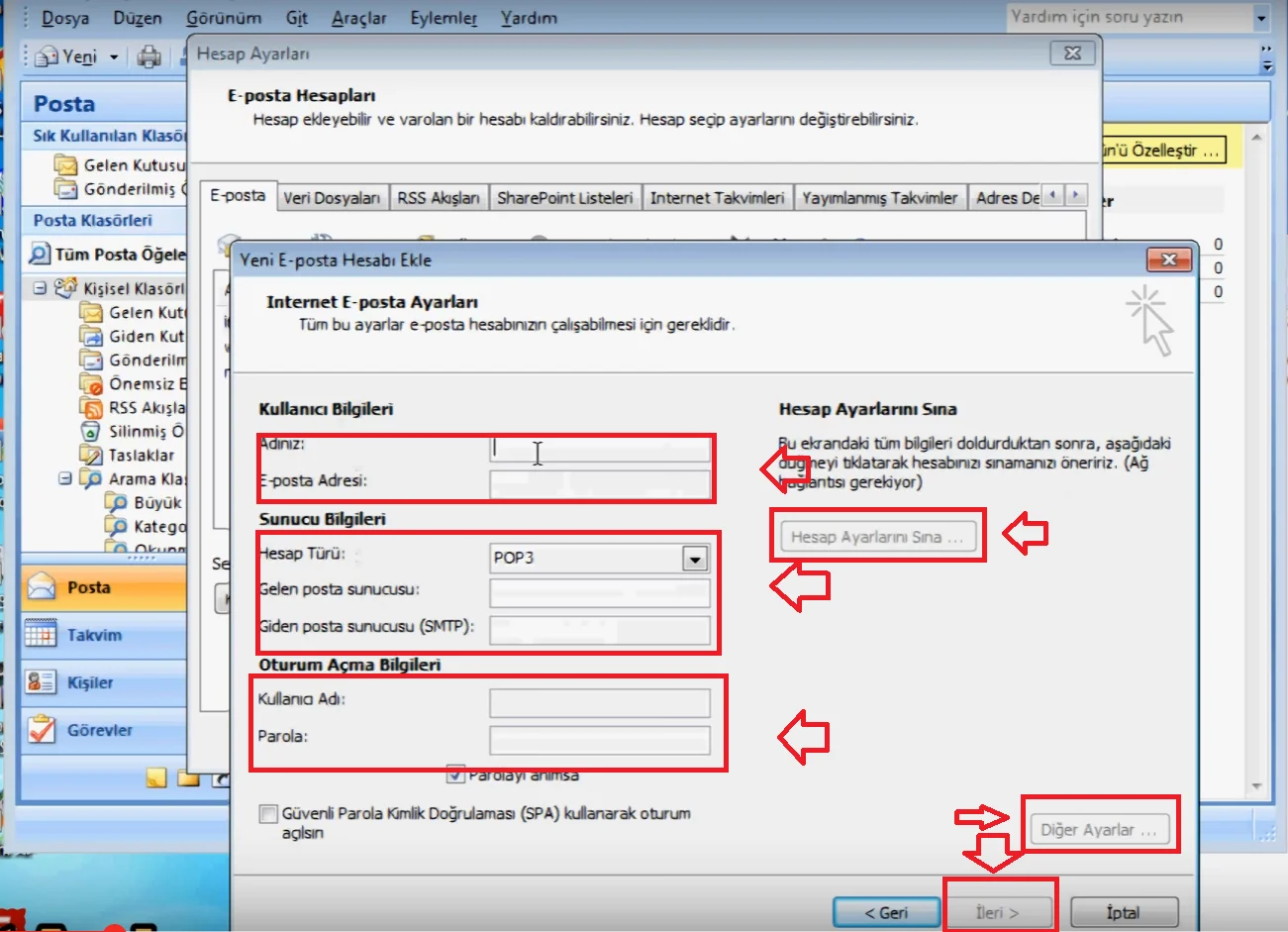Select the RSS Akışları folder icon

point(91,408)
